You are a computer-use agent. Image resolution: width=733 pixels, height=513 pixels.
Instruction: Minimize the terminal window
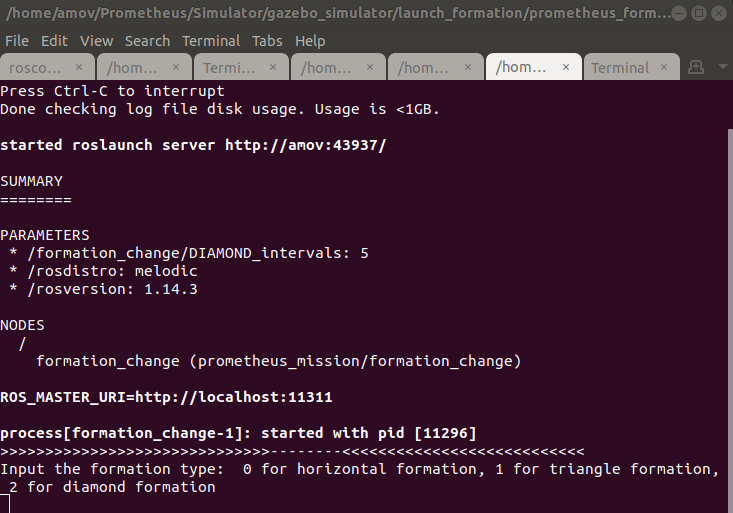[678, 13]
